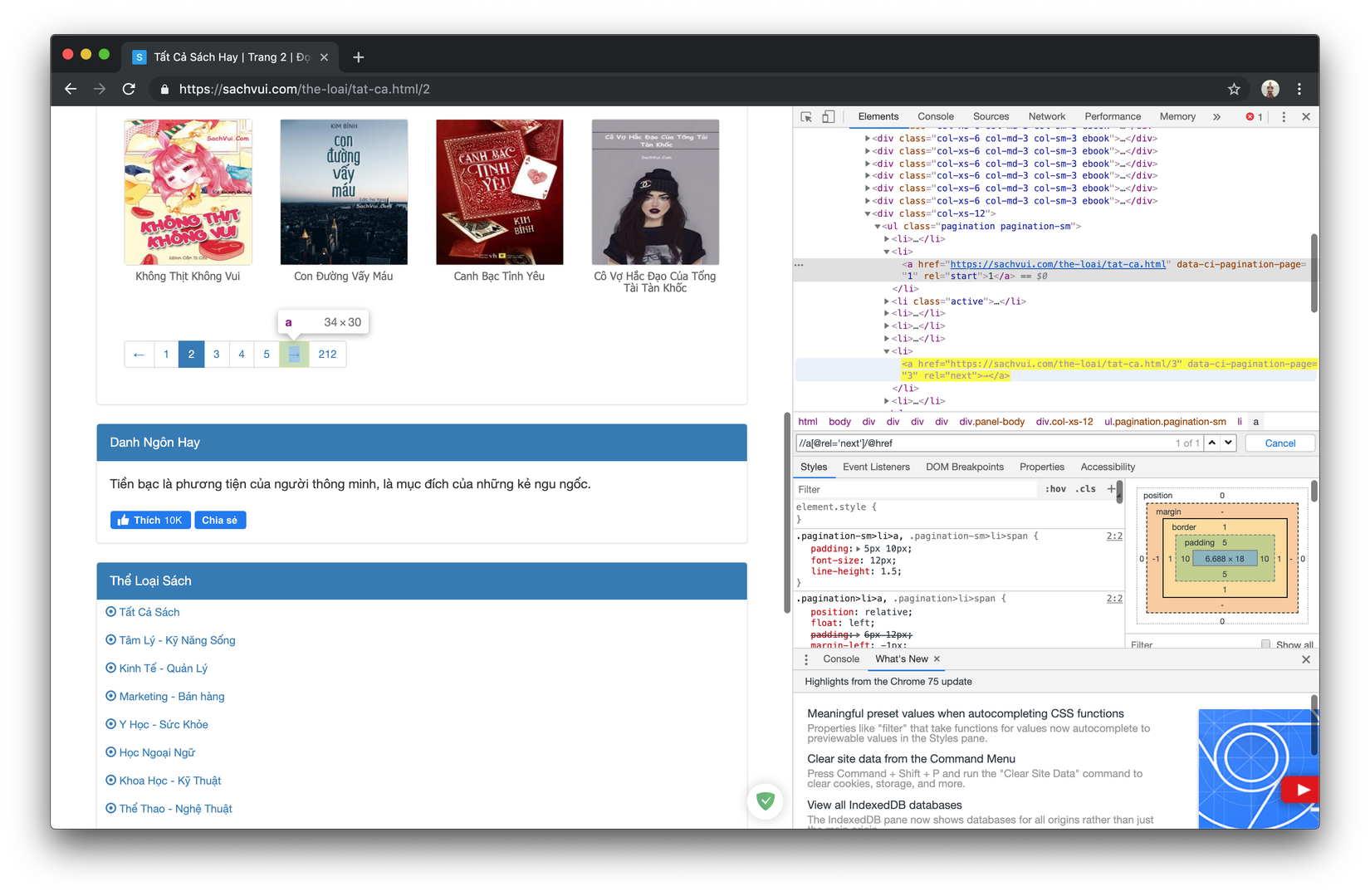
Task: Collapse the div class col-xs-12 node
Action: (868, 213)
